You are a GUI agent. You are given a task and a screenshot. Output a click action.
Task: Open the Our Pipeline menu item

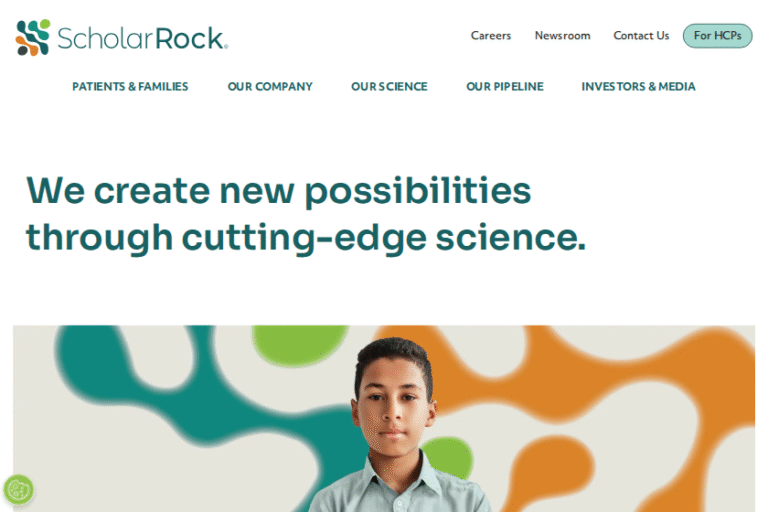click(x=505, y=87)
